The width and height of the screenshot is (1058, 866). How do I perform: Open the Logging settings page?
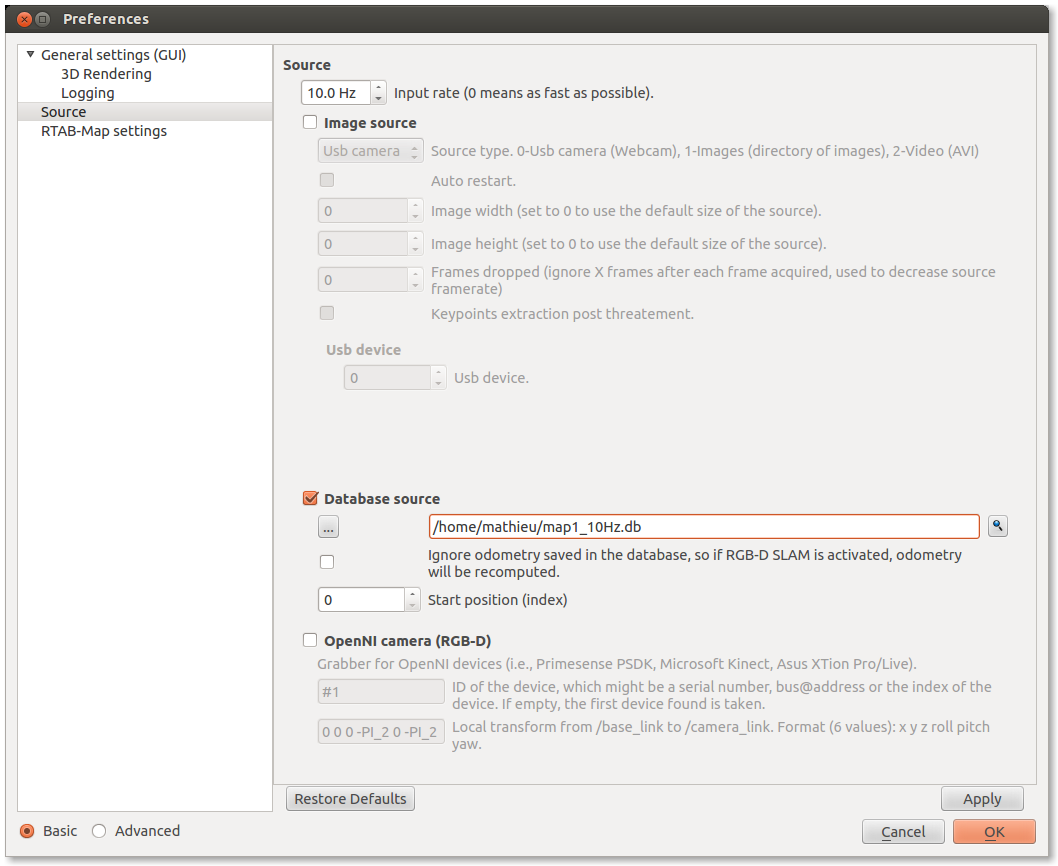87,93
